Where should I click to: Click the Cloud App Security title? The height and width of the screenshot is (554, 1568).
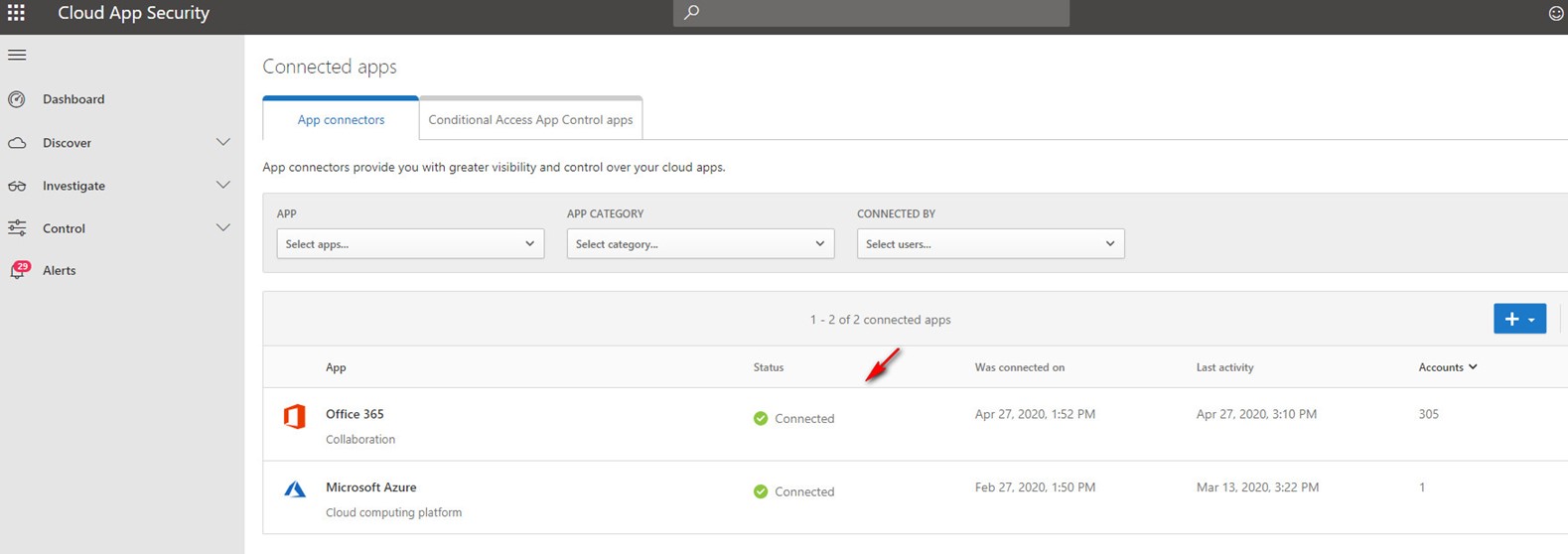click(133, 13)
